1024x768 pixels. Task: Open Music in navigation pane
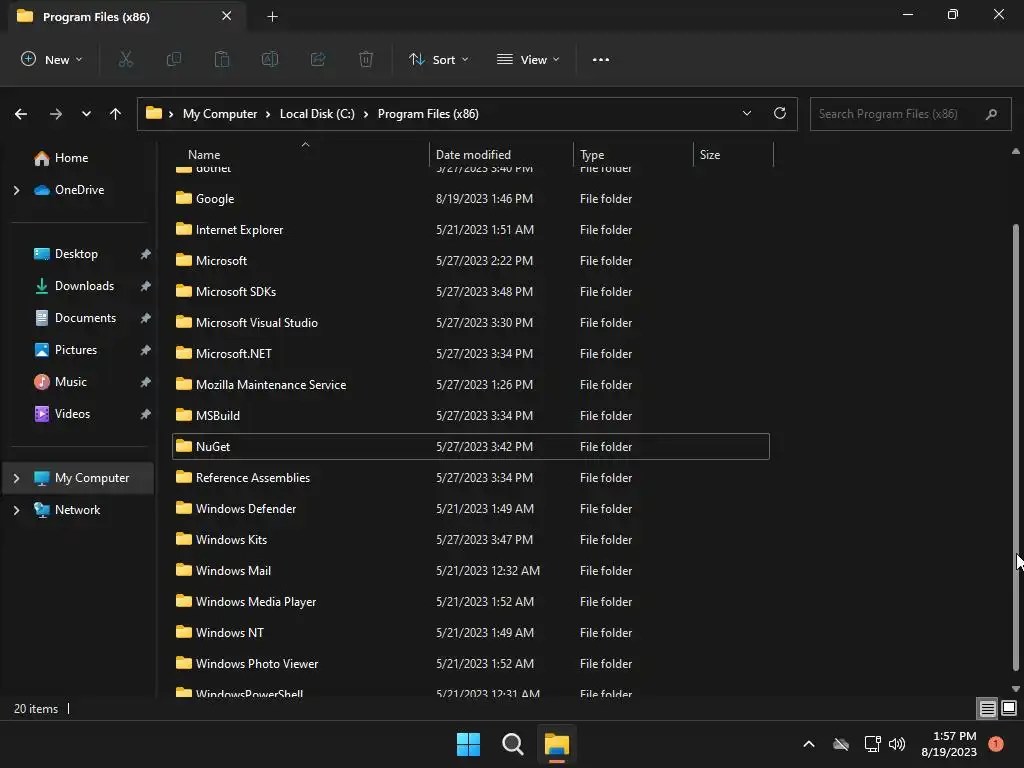pos(71,382)
